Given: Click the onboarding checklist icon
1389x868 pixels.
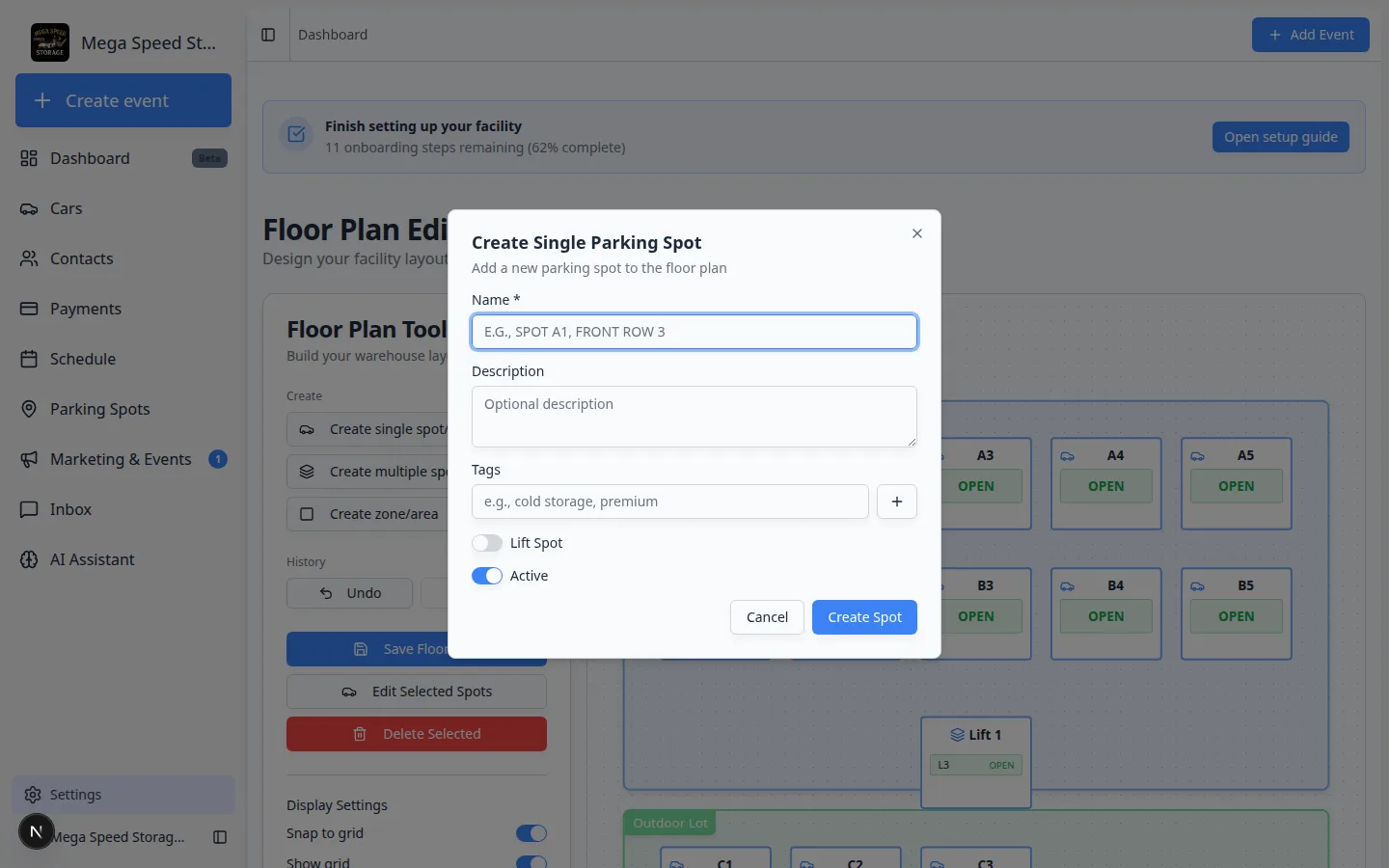Looking at the screenshot, I should pos(296,134).
